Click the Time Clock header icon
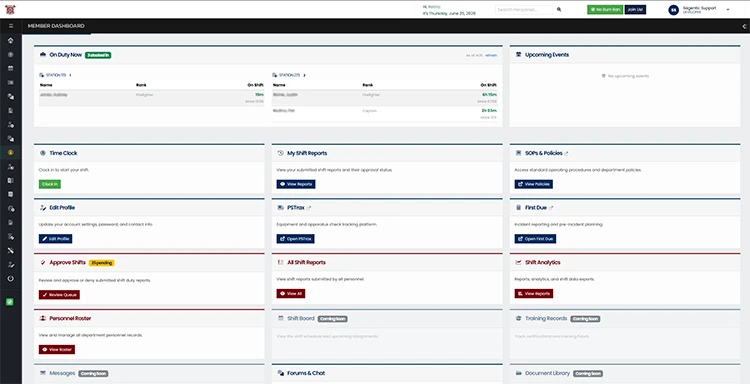750x384 pixels. (x=43, y=154)
